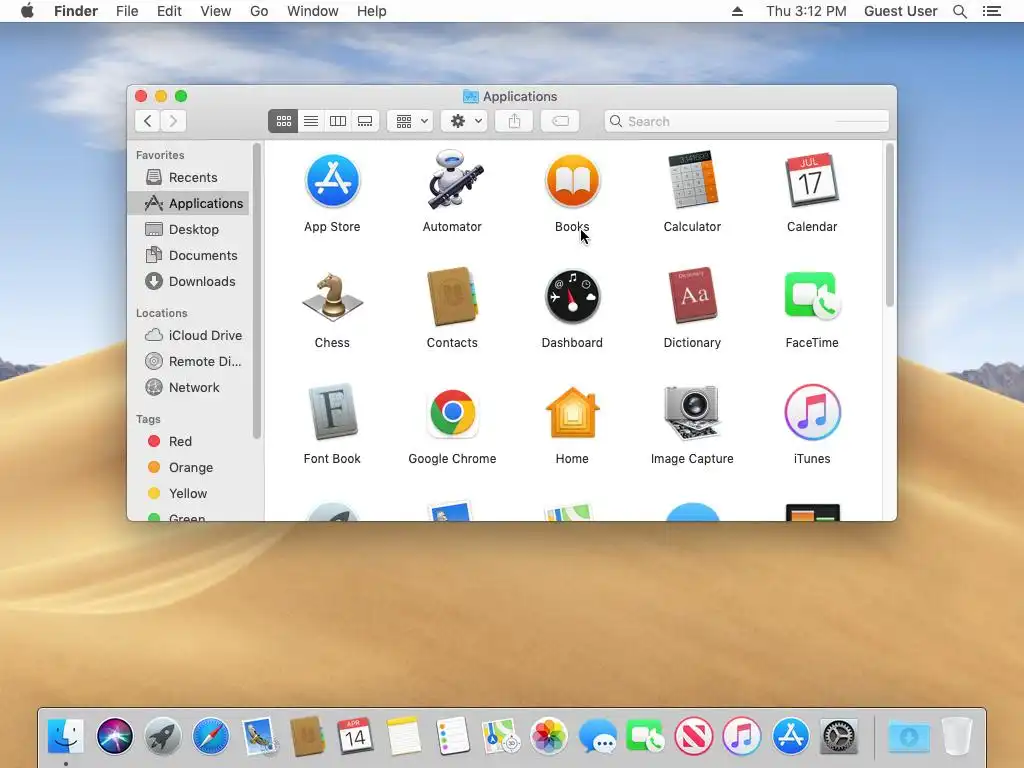The width and height of the screenshot is (1024, 768).
Task: Go back in Finder history
Action: (x=148, y=121)
